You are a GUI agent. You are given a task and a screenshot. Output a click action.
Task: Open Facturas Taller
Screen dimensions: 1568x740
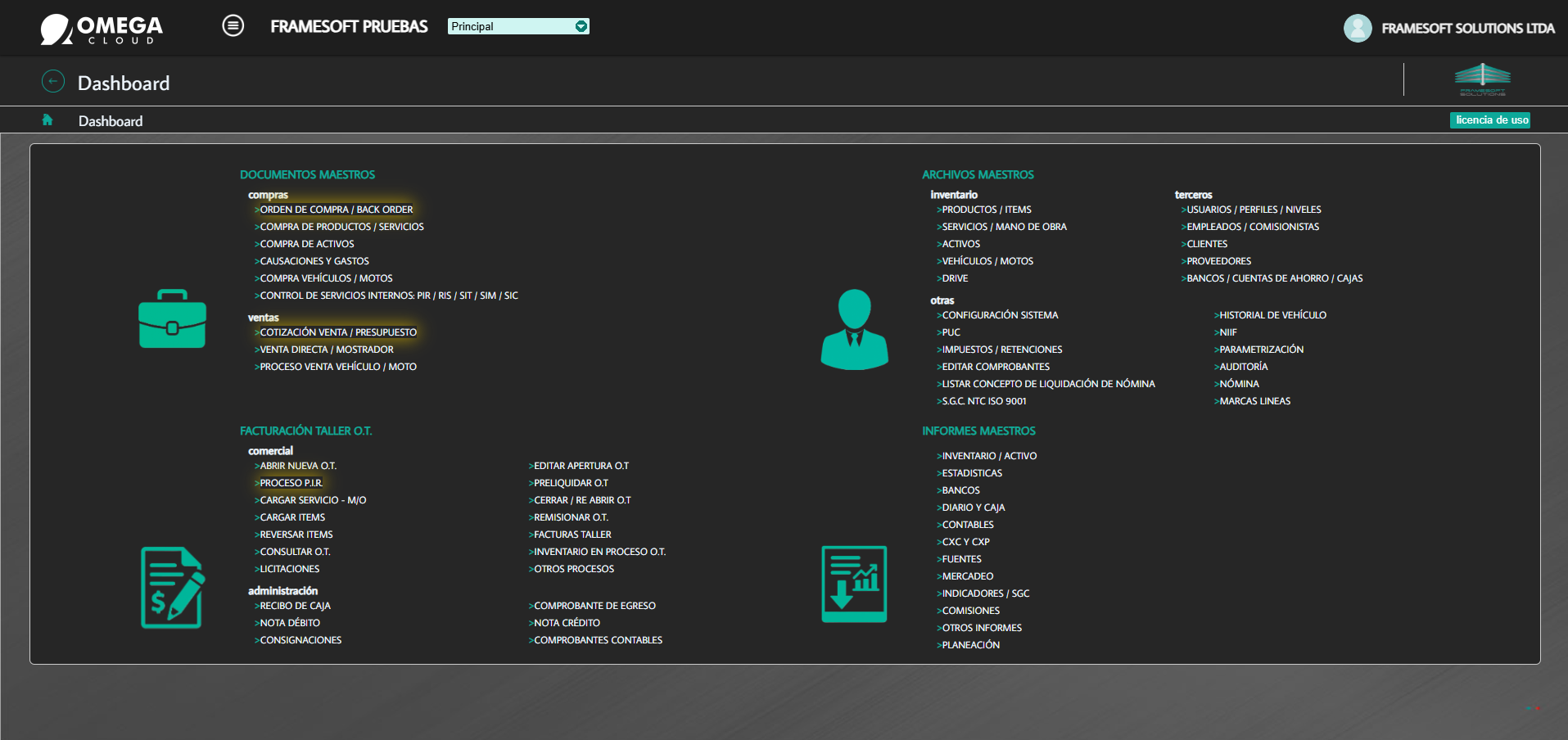click(x=572, y=535)
